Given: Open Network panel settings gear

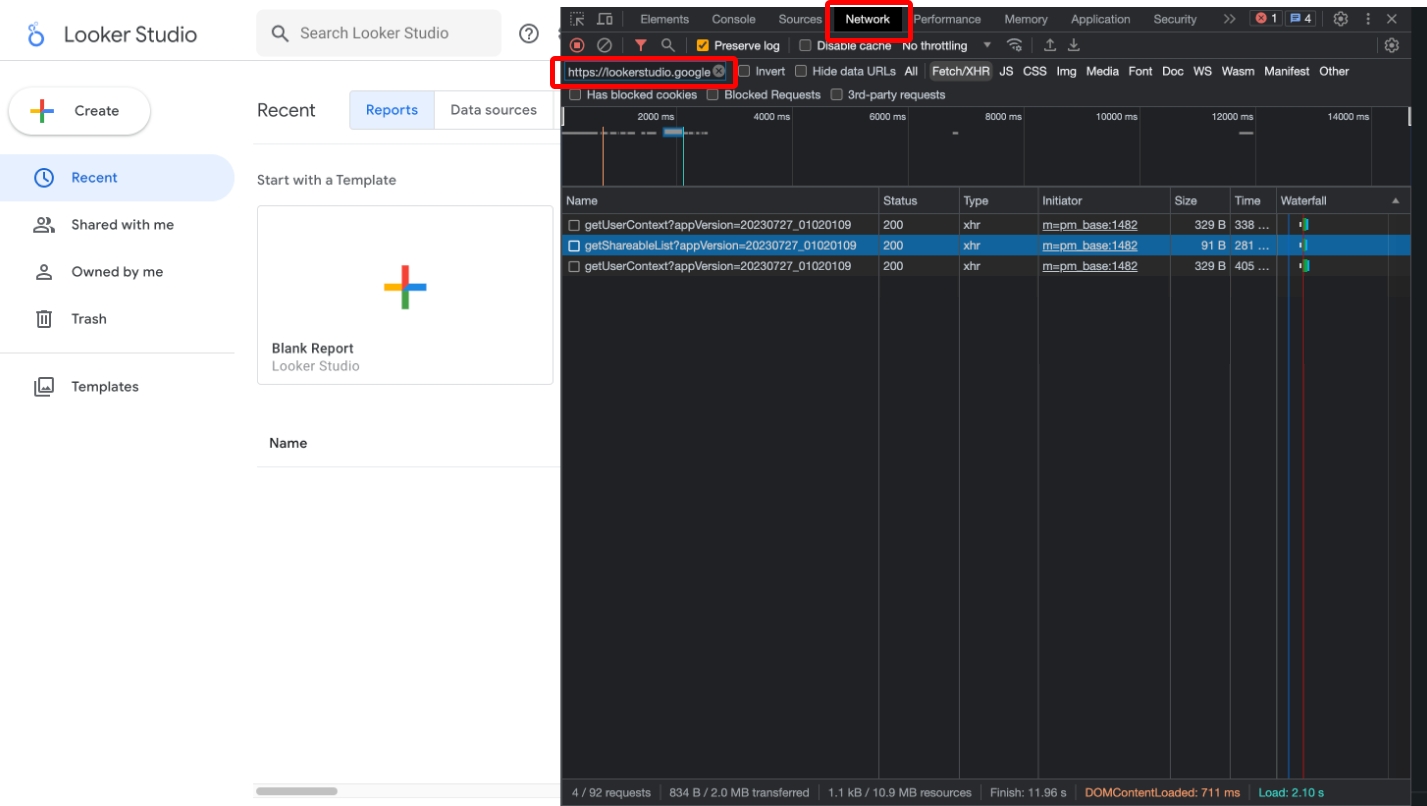Looking at the screenshot, I should coord(1391,46).
